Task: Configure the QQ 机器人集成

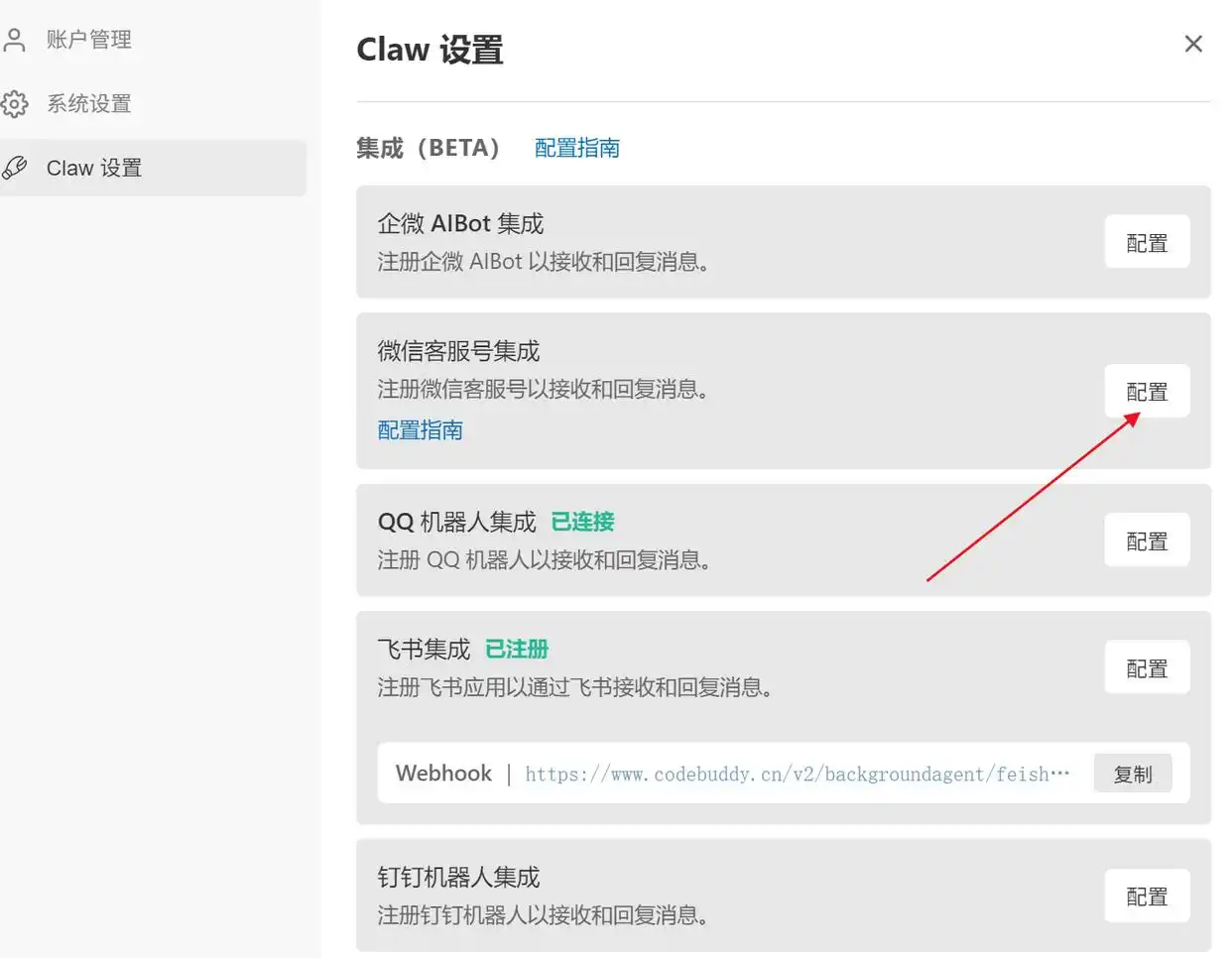Action: pos(1147,539)
